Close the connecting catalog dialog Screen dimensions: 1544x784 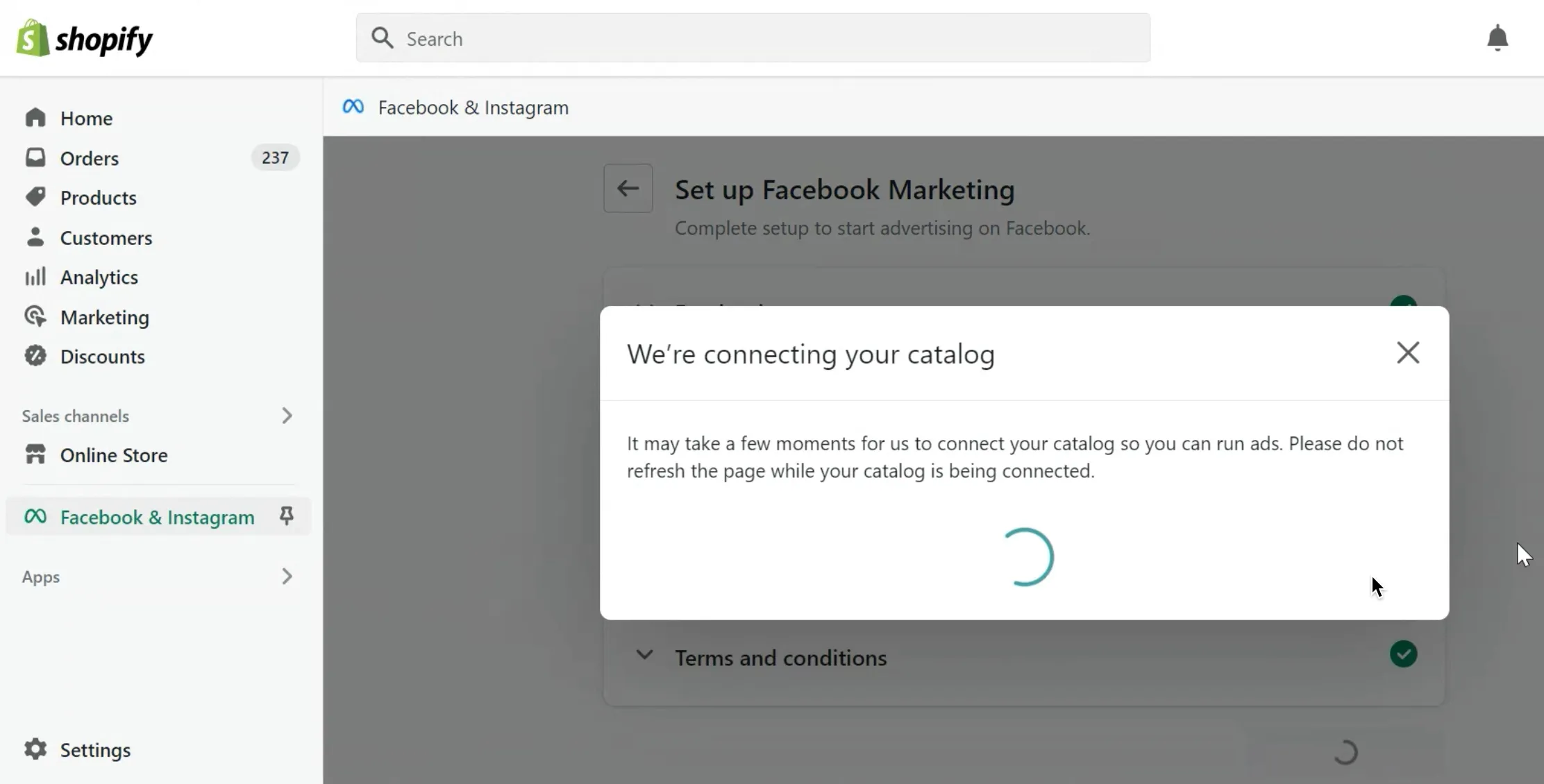point(1408,352)
